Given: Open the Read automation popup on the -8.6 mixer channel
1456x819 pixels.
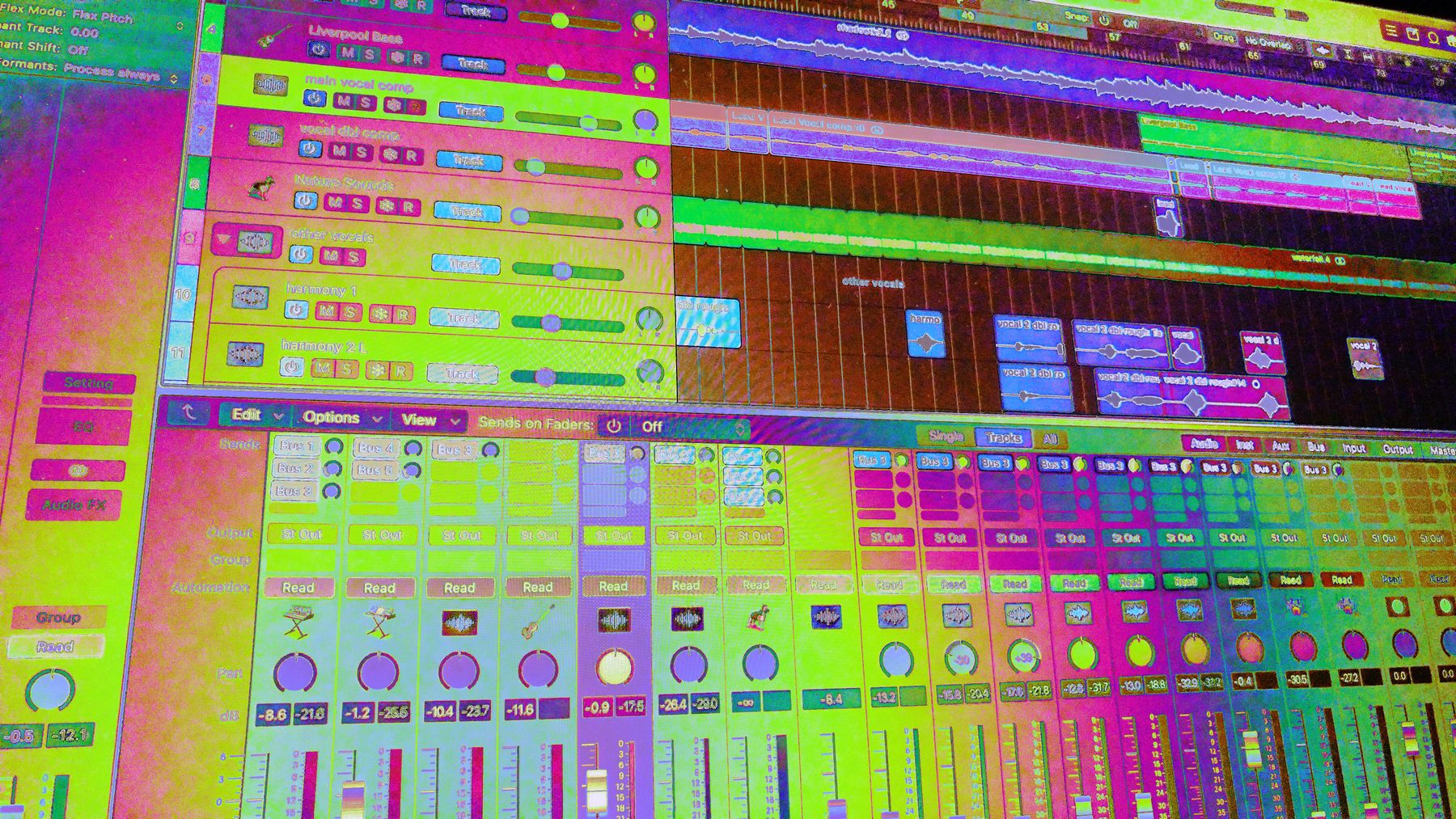Looking at the screenshot, I should (298, 588).
